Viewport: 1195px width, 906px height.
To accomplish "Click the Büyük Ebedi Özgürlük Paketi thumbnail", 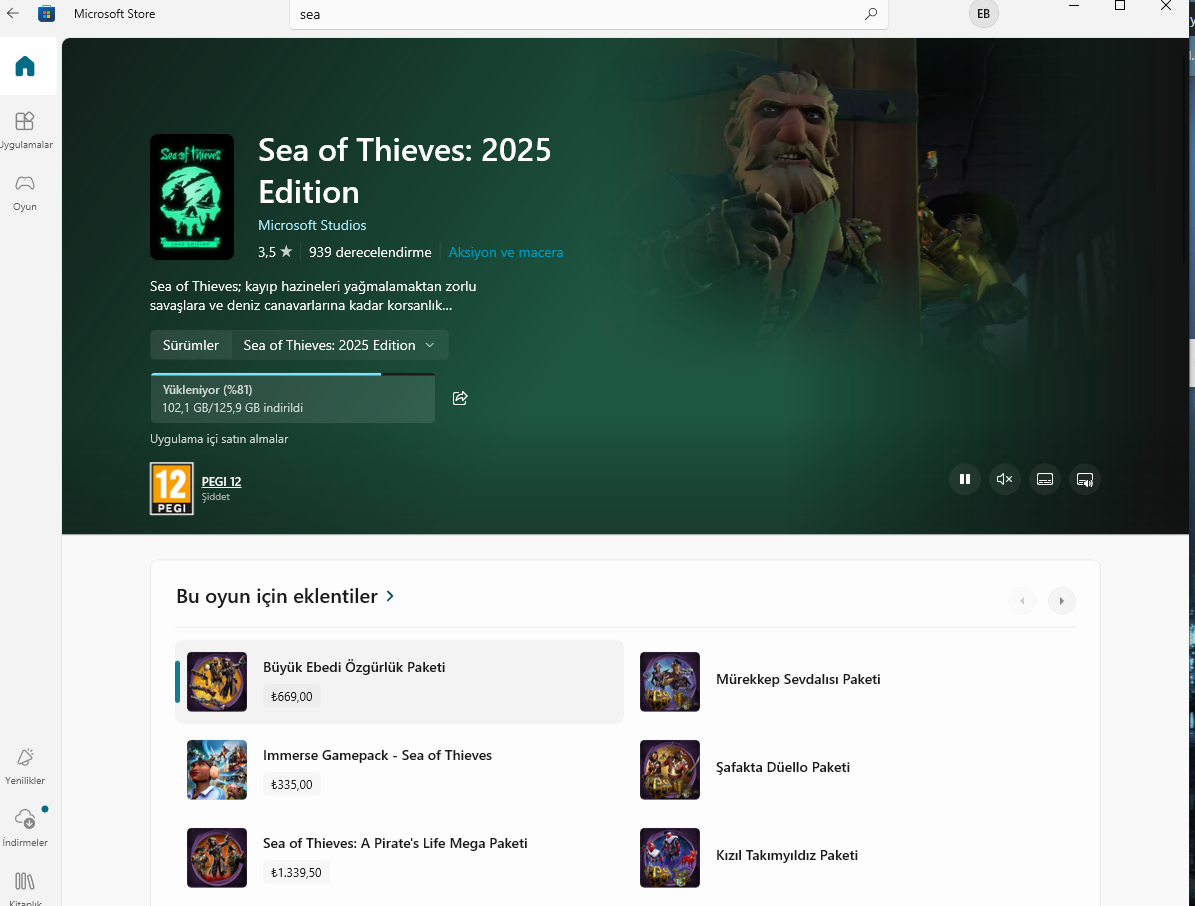I will [x=216, y=681].
